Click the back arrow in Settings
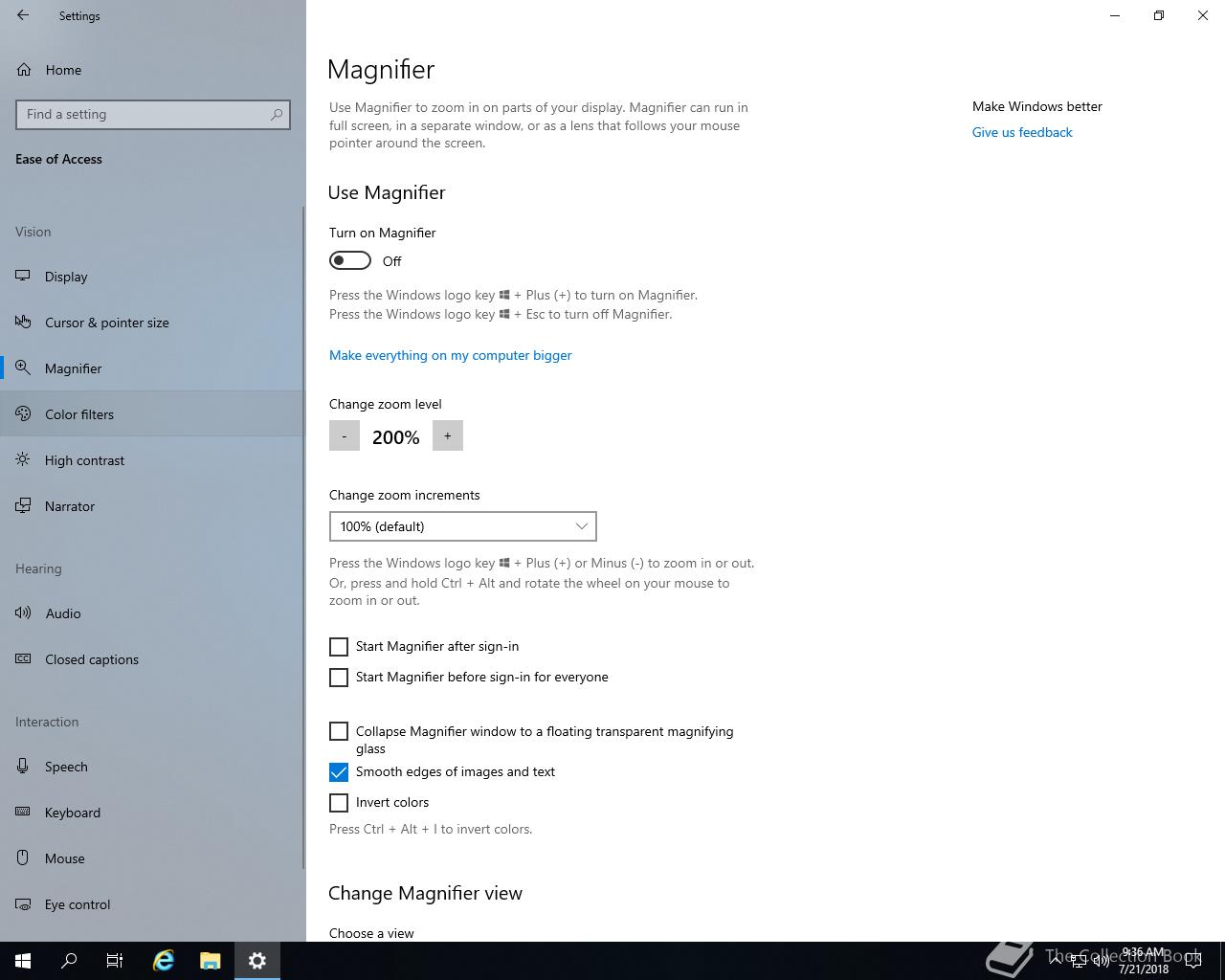This screenshot has height=980, width=1225. 23,15
